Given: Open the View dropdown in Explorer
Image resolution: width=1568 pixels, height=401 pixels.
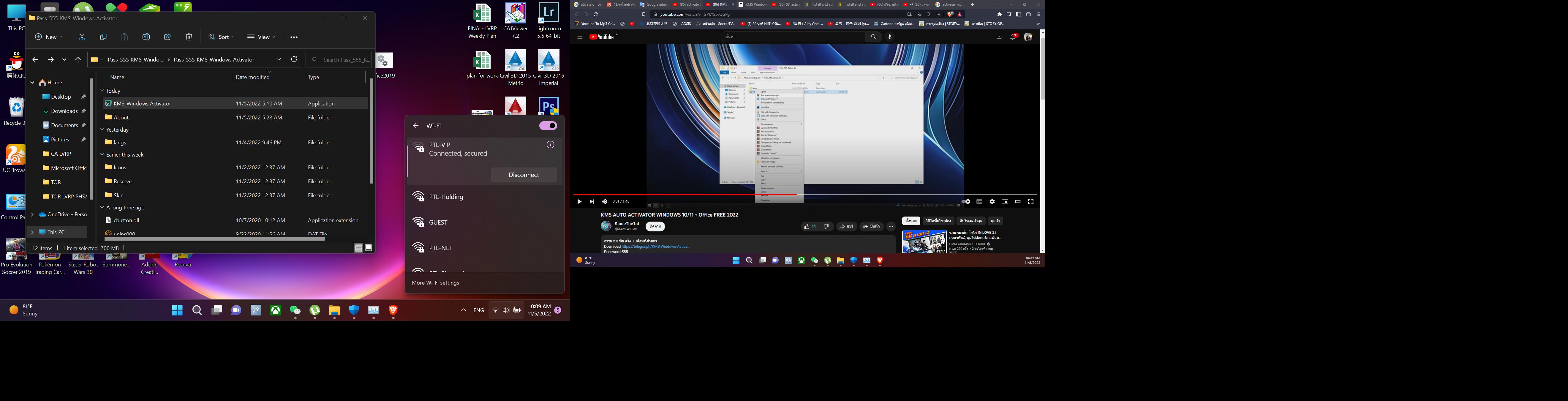Looking at the screenshot, I should tap(262, 37).
